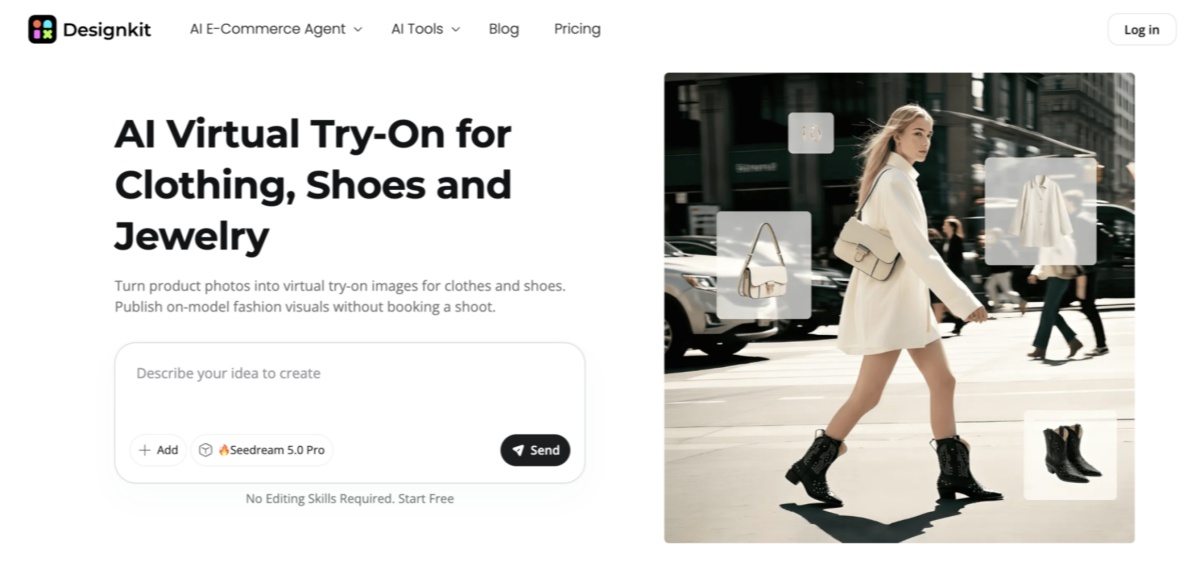
Task: Click the Send button
Action: coord(535,450)
